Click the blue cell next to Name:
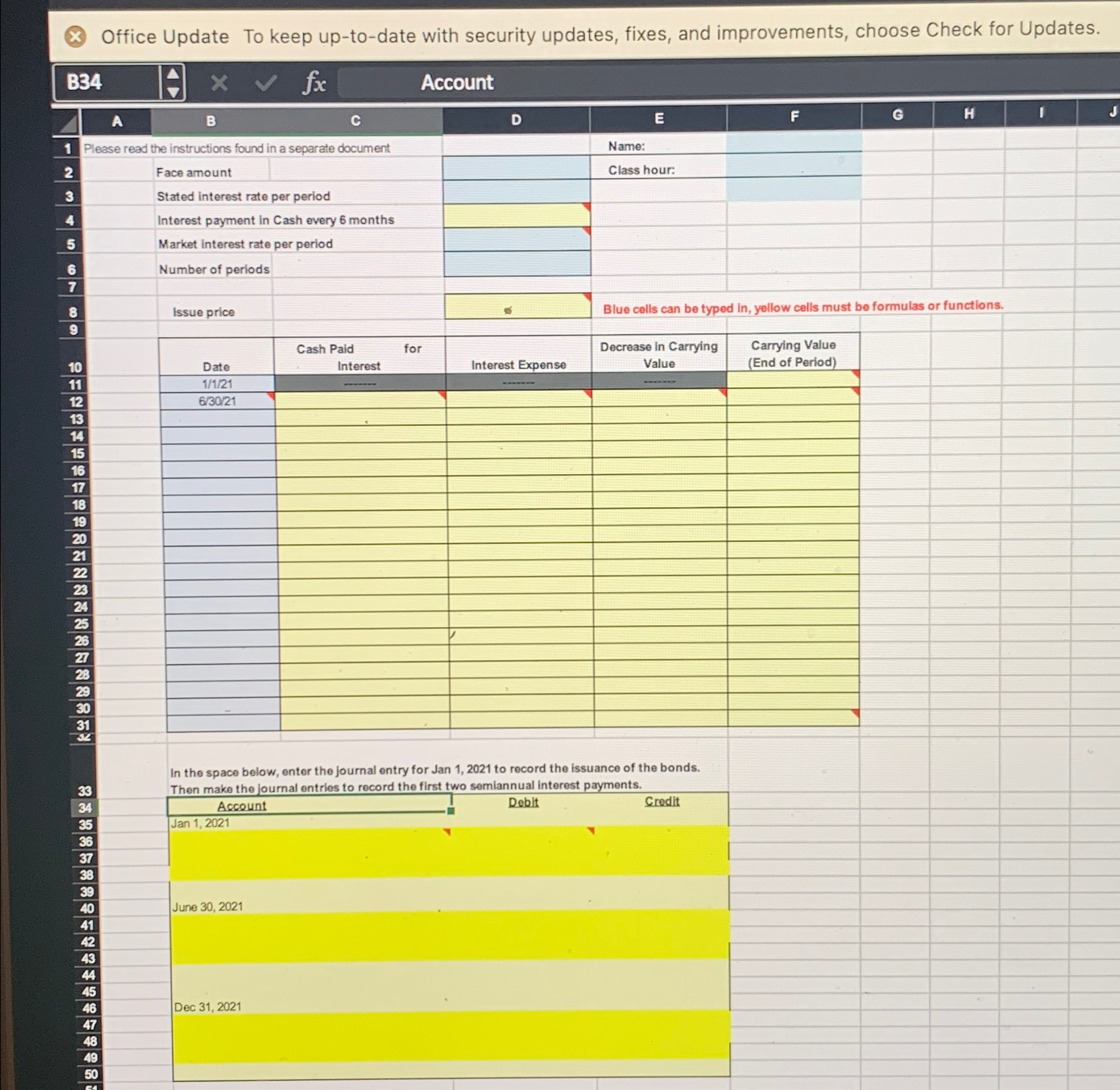The width and height of the screenshot is (1120, 1090). tap(794, 146)
